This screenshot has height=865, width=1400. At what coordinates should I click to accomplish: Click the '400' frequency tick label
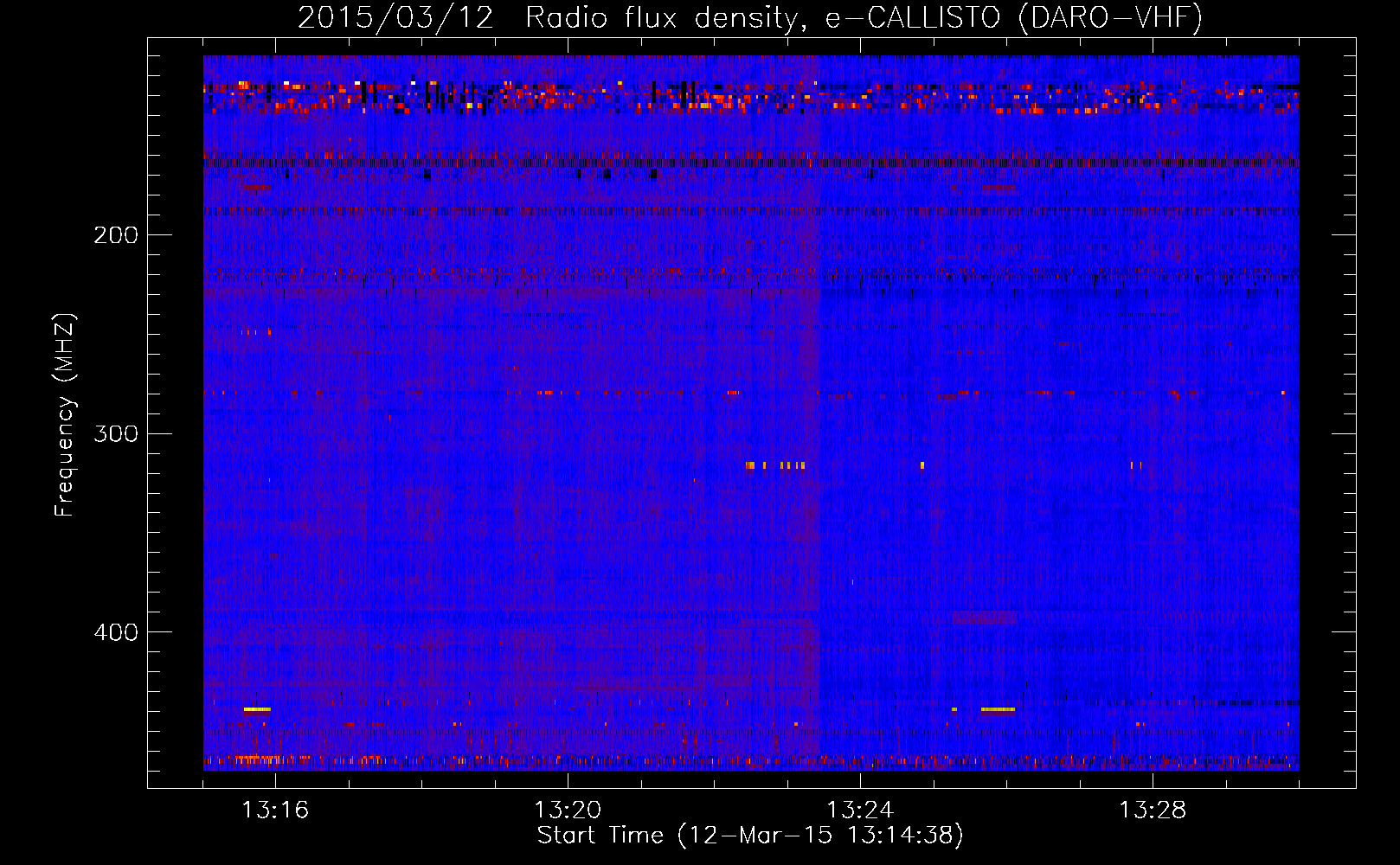tap(116, 632)
